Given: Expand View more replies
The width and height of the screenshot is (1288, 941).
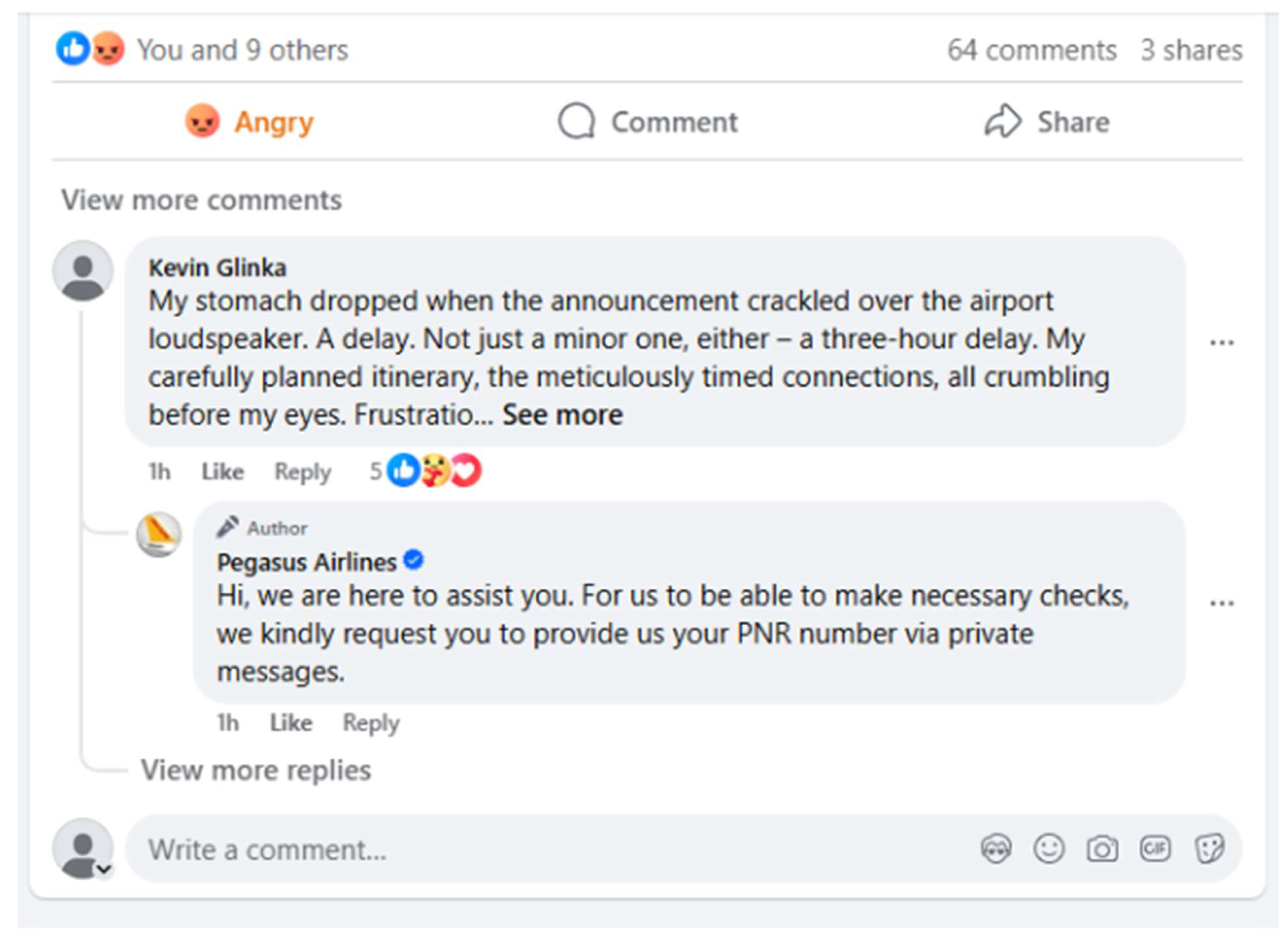Looking at the screenshot, I should click(256, 771).
